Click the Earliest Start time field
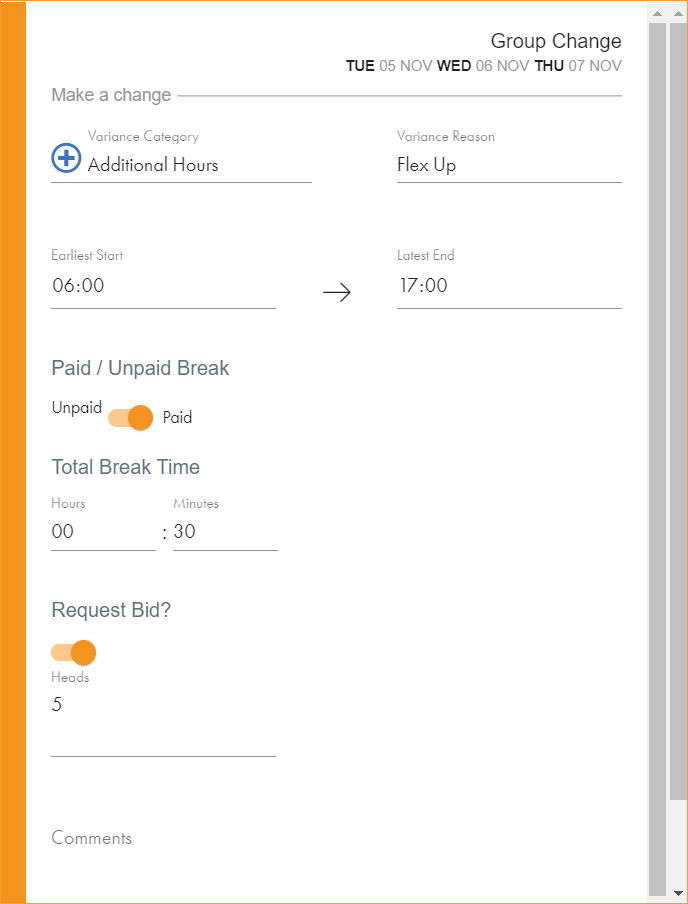688x904 pixels. [x=163, y=286]
